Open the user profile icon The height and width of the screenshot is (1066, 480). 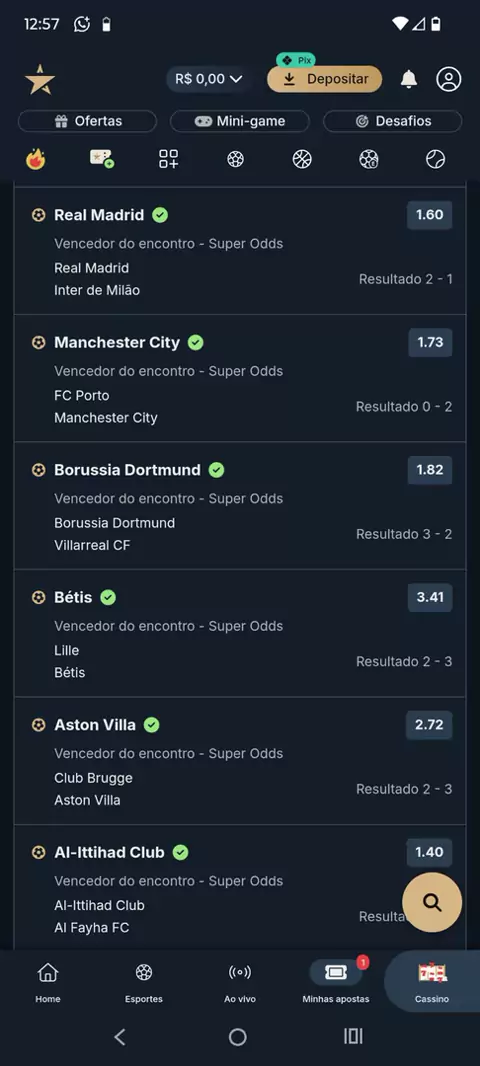click(x=449, y=79)
